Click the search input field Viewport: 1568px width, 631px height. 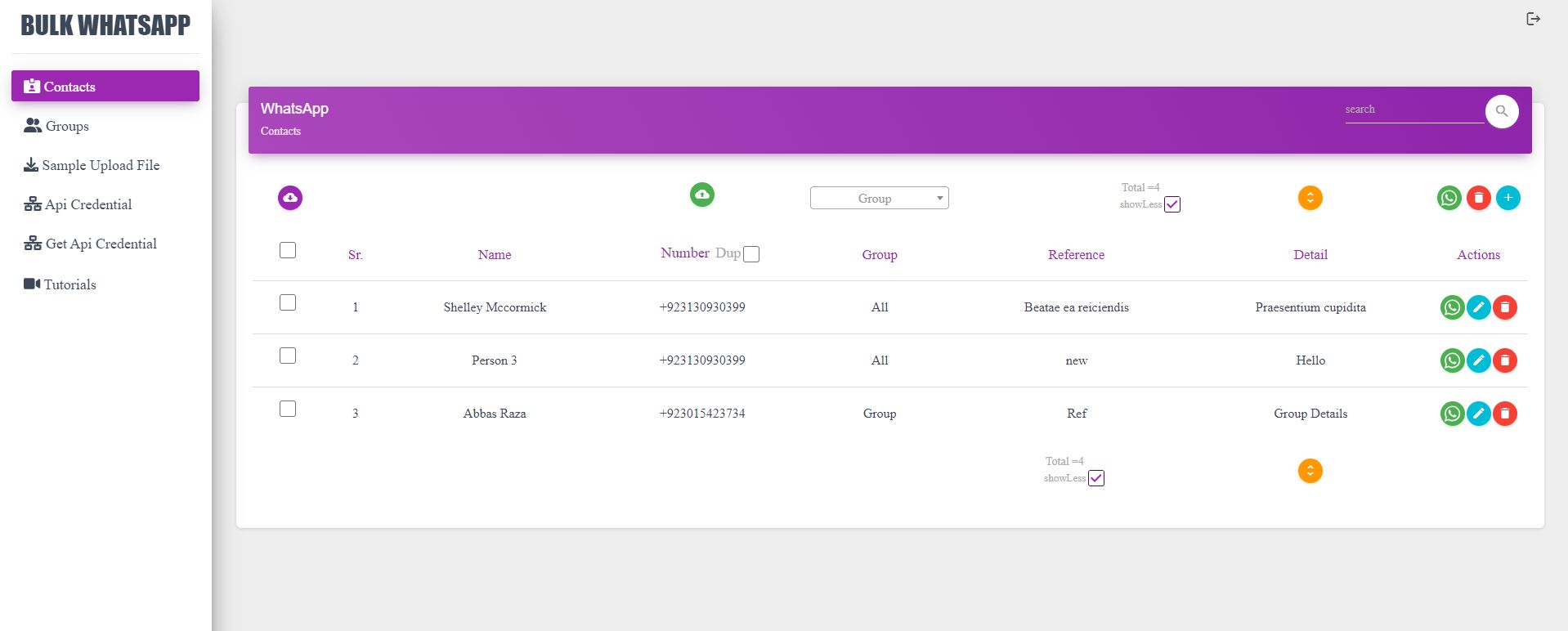[1413, 110]
